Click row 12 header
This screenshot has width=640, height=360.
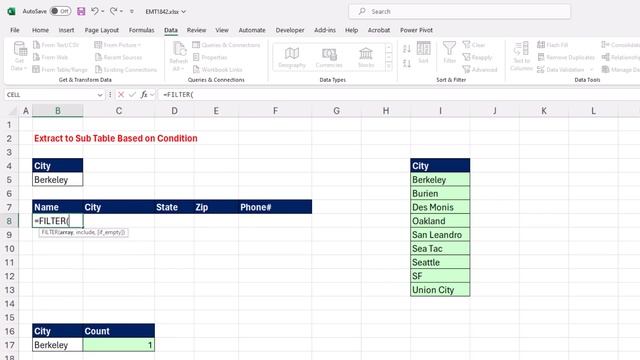9,276
